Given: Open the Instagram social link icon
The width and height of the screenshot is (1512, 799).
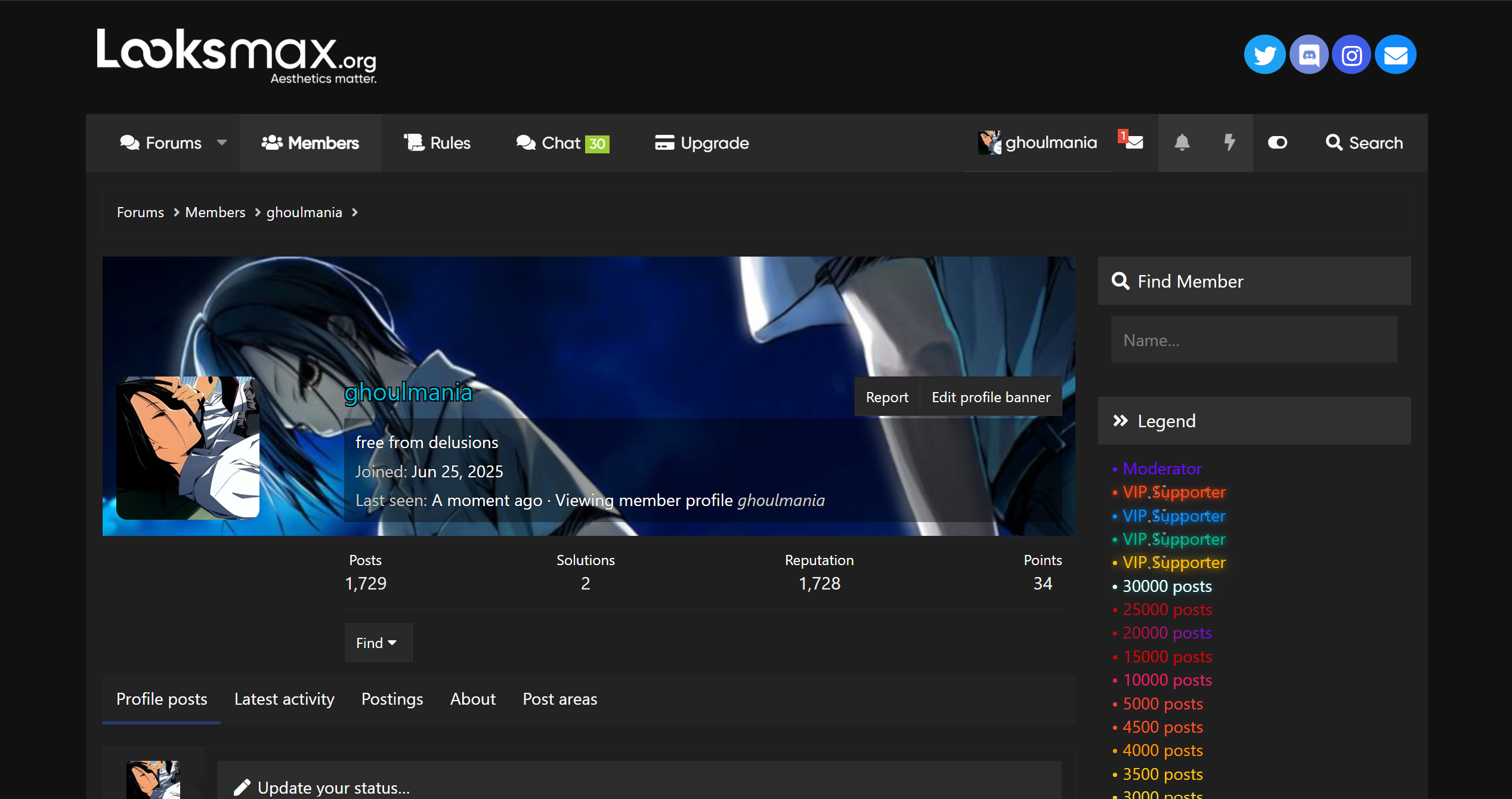Looking at the screenshot, I should pyautogui.click(x=1352, y=55).
